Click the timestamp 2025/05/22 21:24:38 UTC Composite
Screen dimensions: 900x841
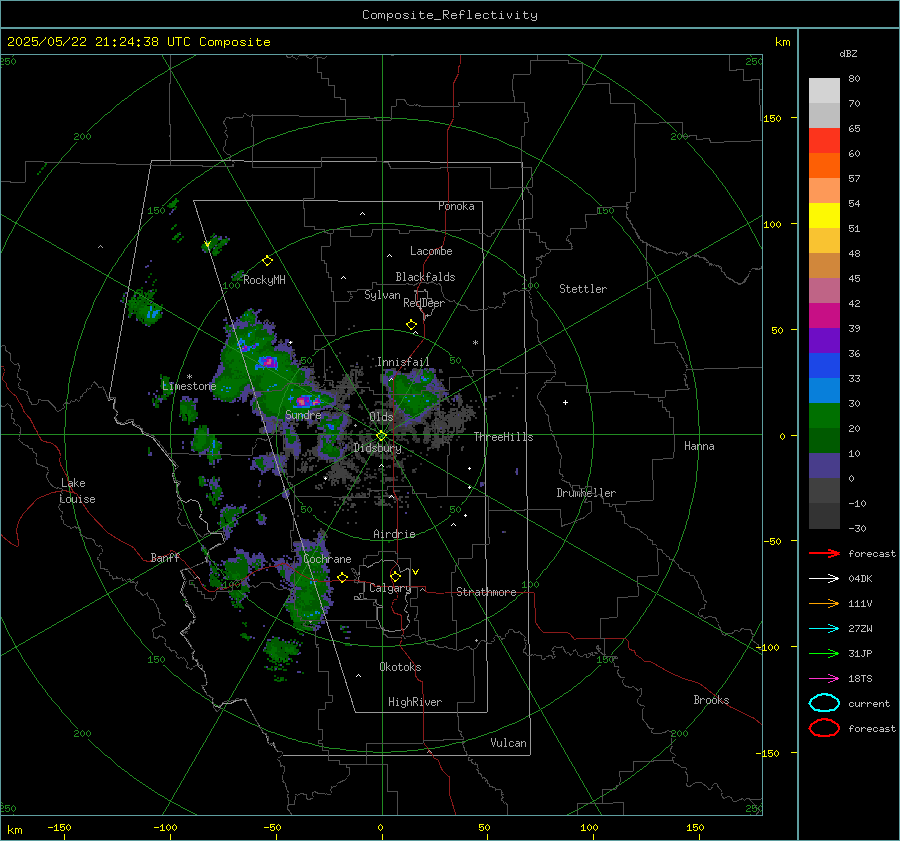138,42
